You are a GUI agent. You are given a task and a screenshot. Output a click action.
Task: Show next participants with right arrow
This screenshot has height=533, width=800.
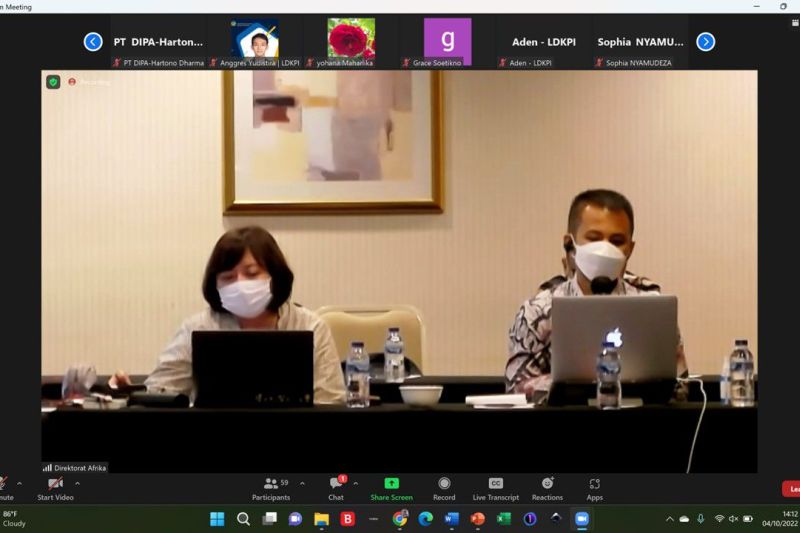click(706, 42)
